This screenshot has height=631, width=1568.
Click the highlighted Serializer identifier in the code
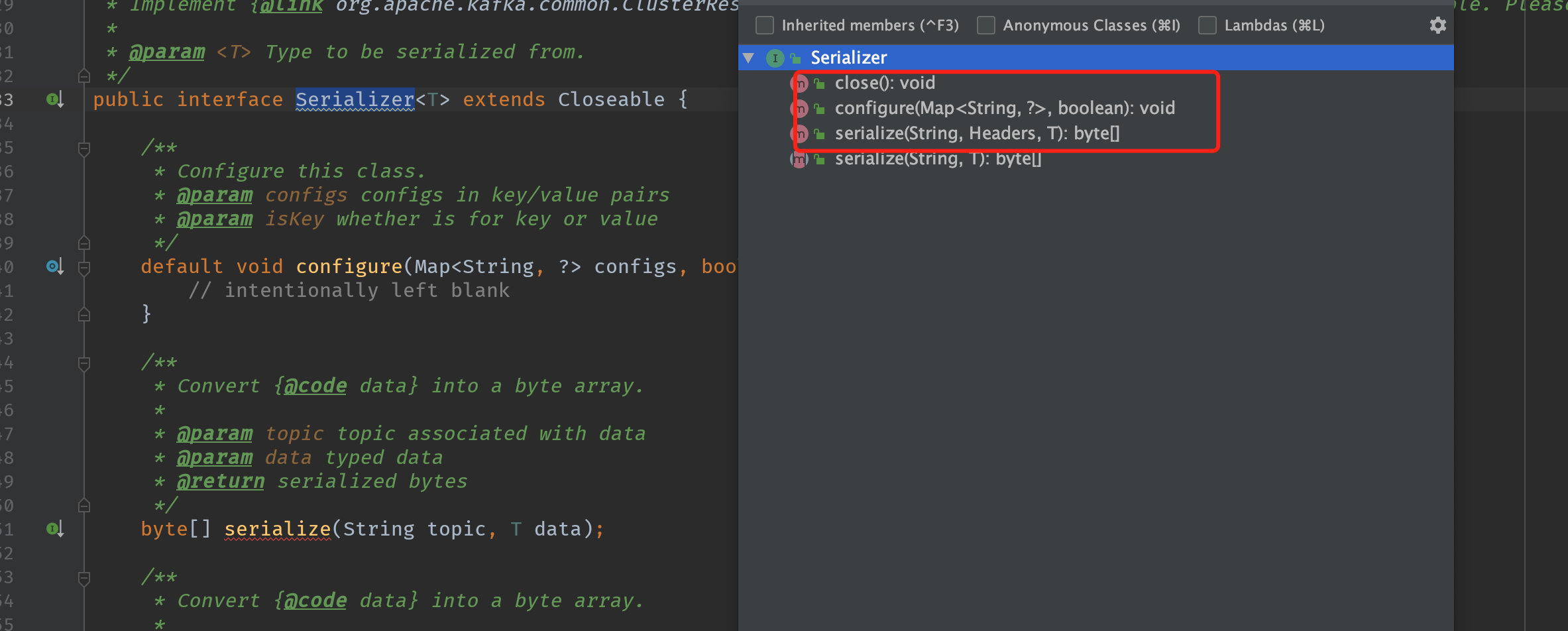coord(355,99)
